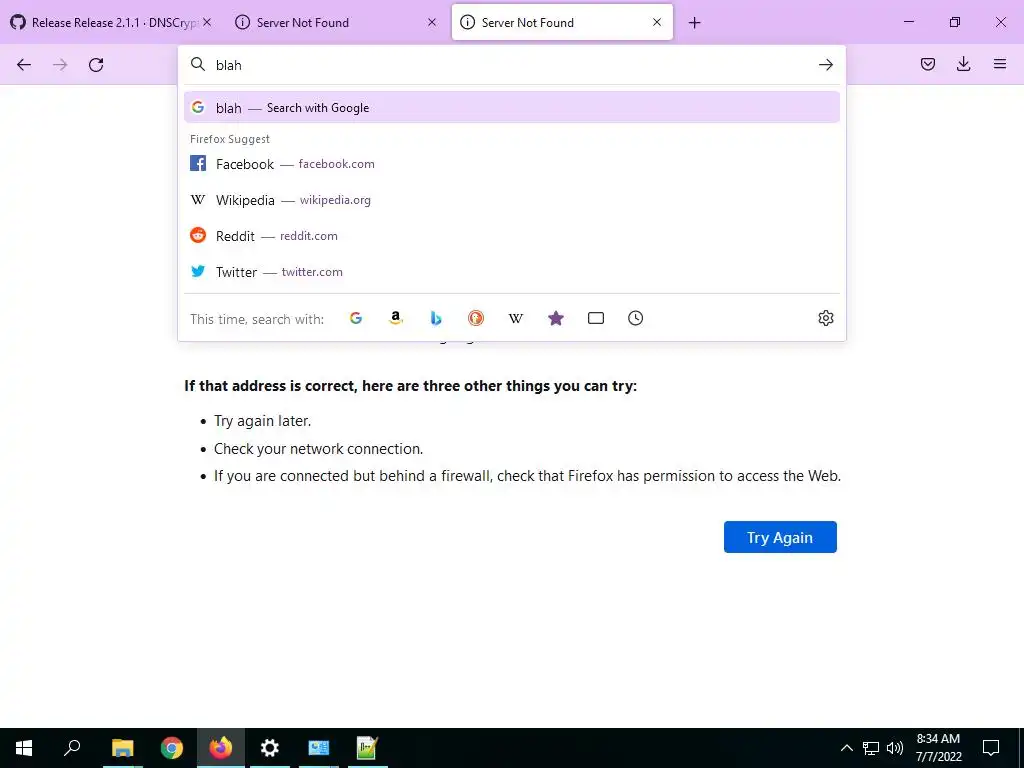Search this time with Amazon icon
Screen dimensions: 1024x768
pyautogui.click(x=396, y=318)
